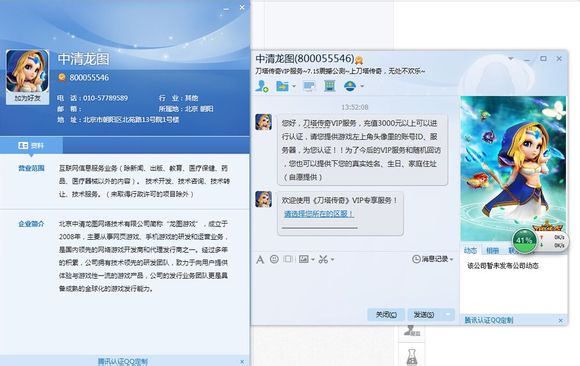Click the message input area in chat
This screenshot has width=580, height=366.
(x=355, y=286)
